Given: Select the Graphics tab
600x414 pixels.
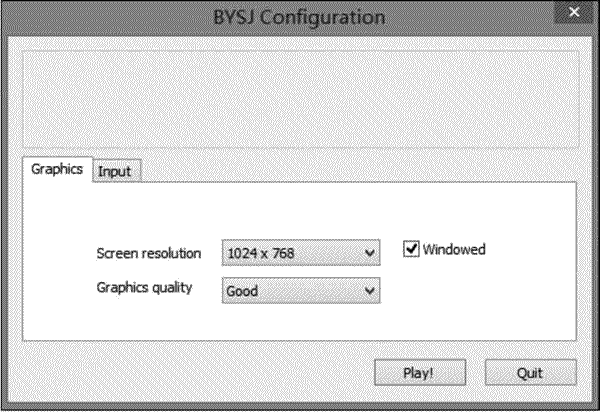Looking at the screenshot, I should pyautogui.click(x=56, y=168).
